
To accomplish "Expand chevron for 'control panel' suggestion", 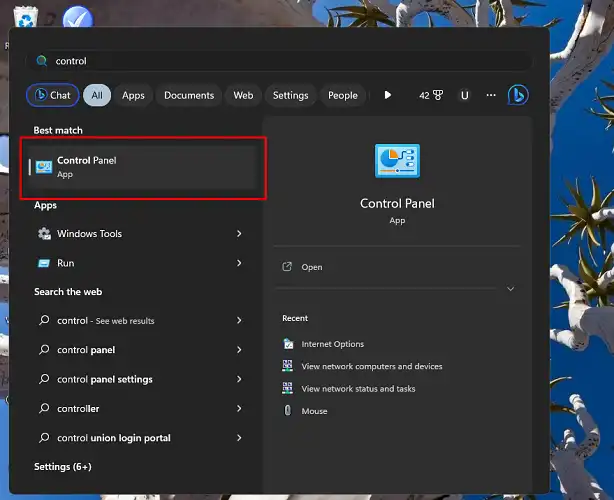I will [239, 350].
